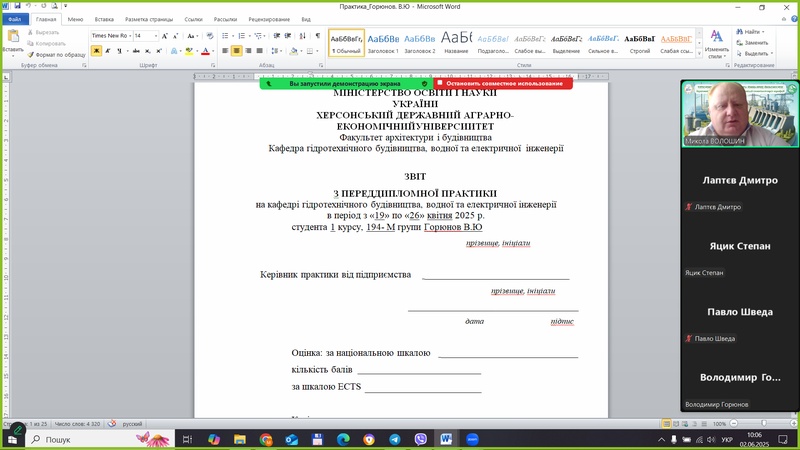This screenshot has height=450, width=800.
Task: Open the Find (Найти) dropdown arrow
Action: click(763, 32)
